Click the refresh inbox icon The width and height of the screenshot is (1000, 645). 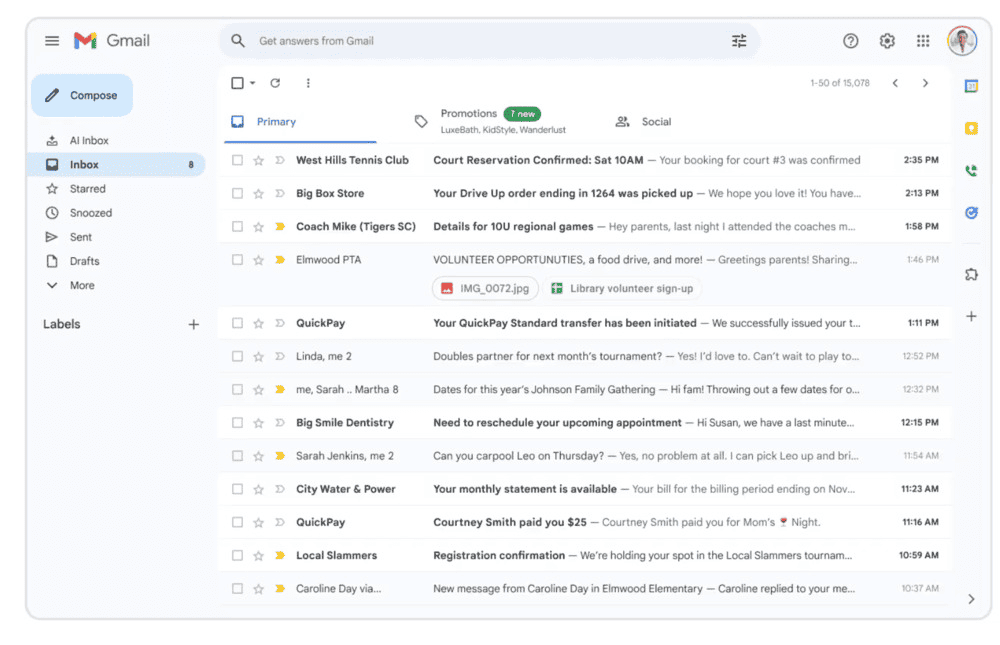click(x=275, y=83)
